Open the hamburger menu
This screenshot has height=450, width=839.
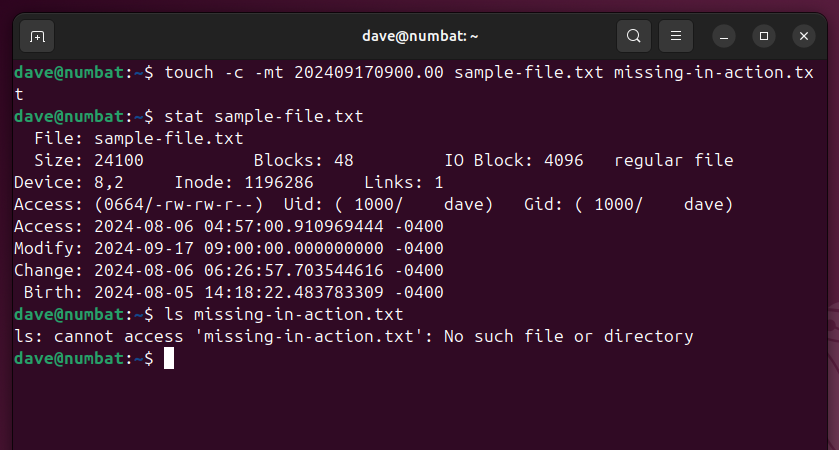676,36
